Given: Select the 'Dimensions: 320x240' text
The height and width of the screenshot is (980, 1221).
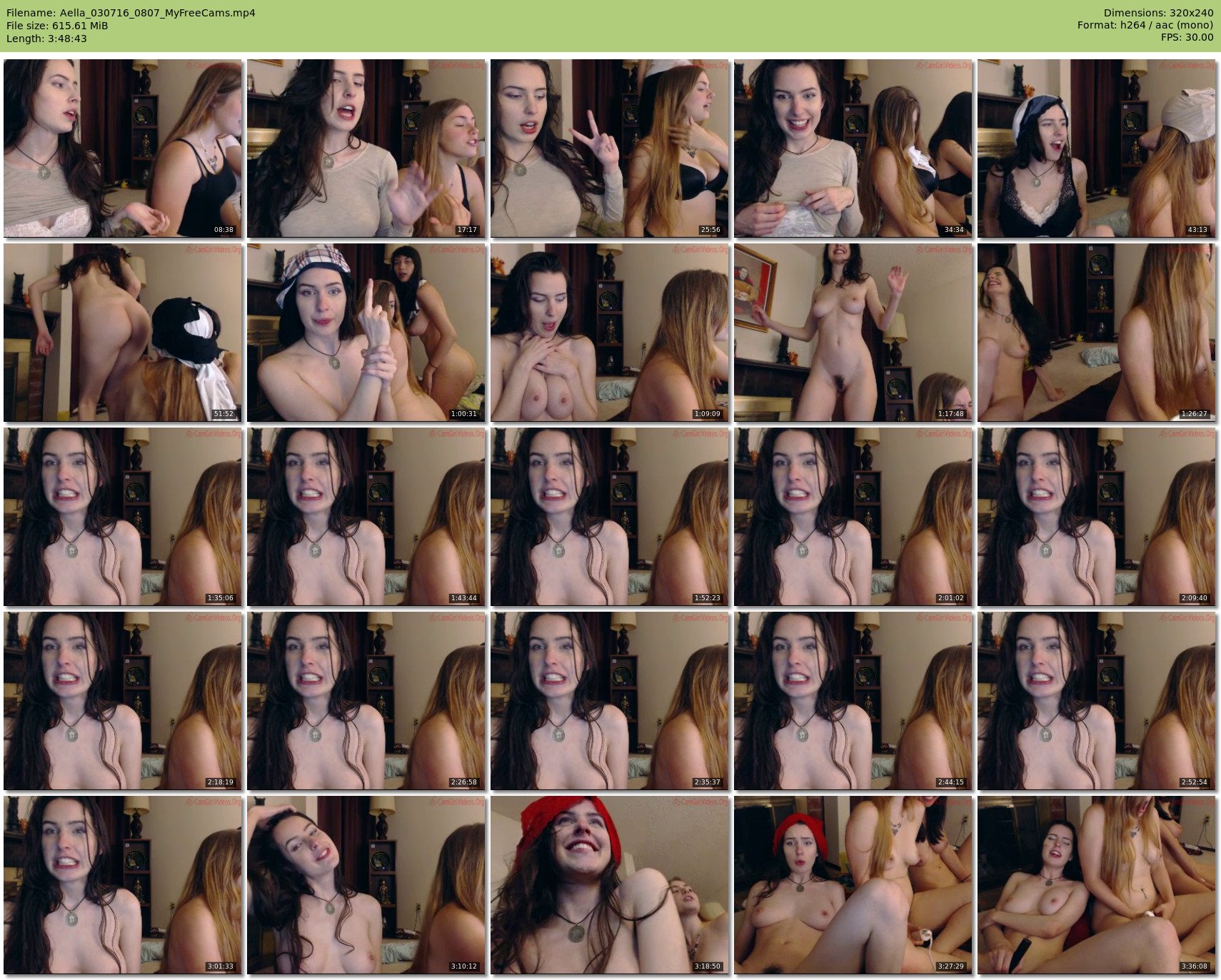Looking at the screenshot, I should click(x=1158, y=13).
